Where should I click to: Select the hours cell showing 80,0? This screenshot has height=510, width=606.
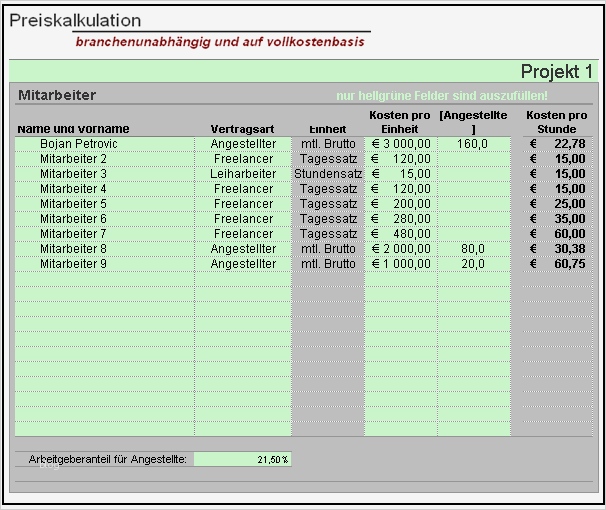(474, 249)
